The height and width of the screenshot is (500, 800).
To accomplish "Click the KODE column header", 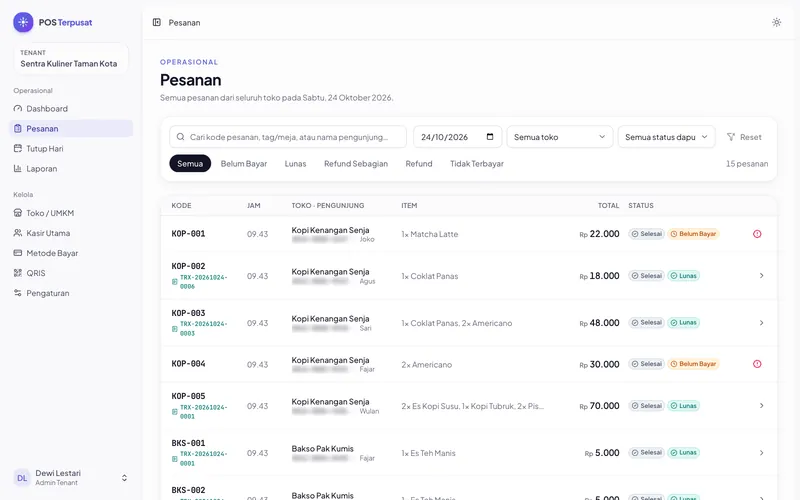I will [181, 206].
